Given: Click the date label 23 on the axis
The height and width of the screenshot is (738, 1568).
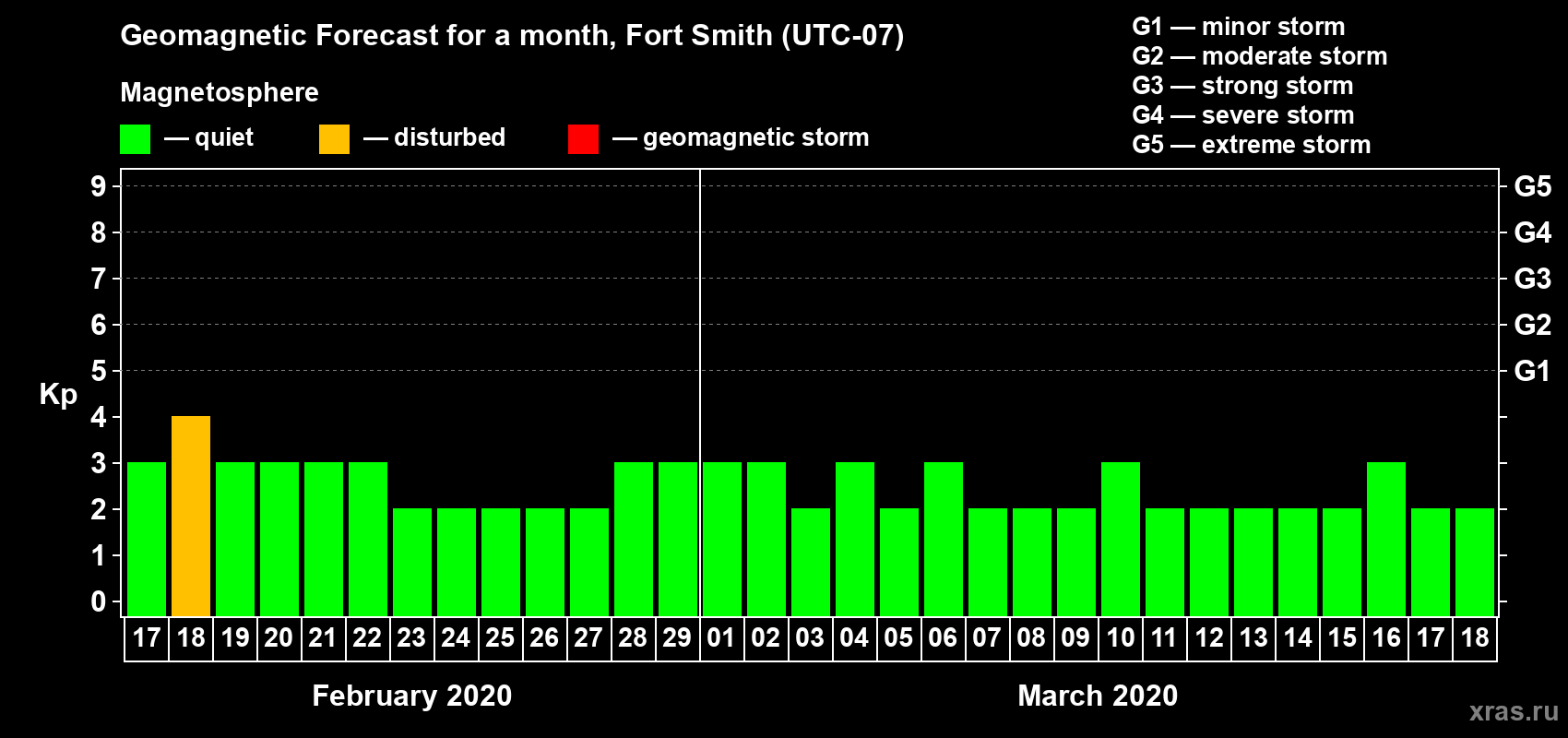Looking at the screenshot, I should 411,637.
